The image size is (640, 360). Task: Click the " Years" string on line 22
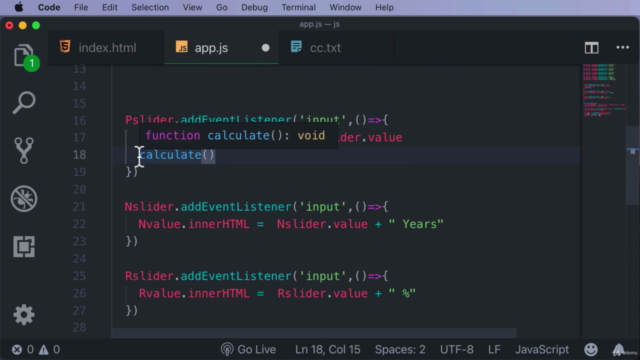(416, 224)
